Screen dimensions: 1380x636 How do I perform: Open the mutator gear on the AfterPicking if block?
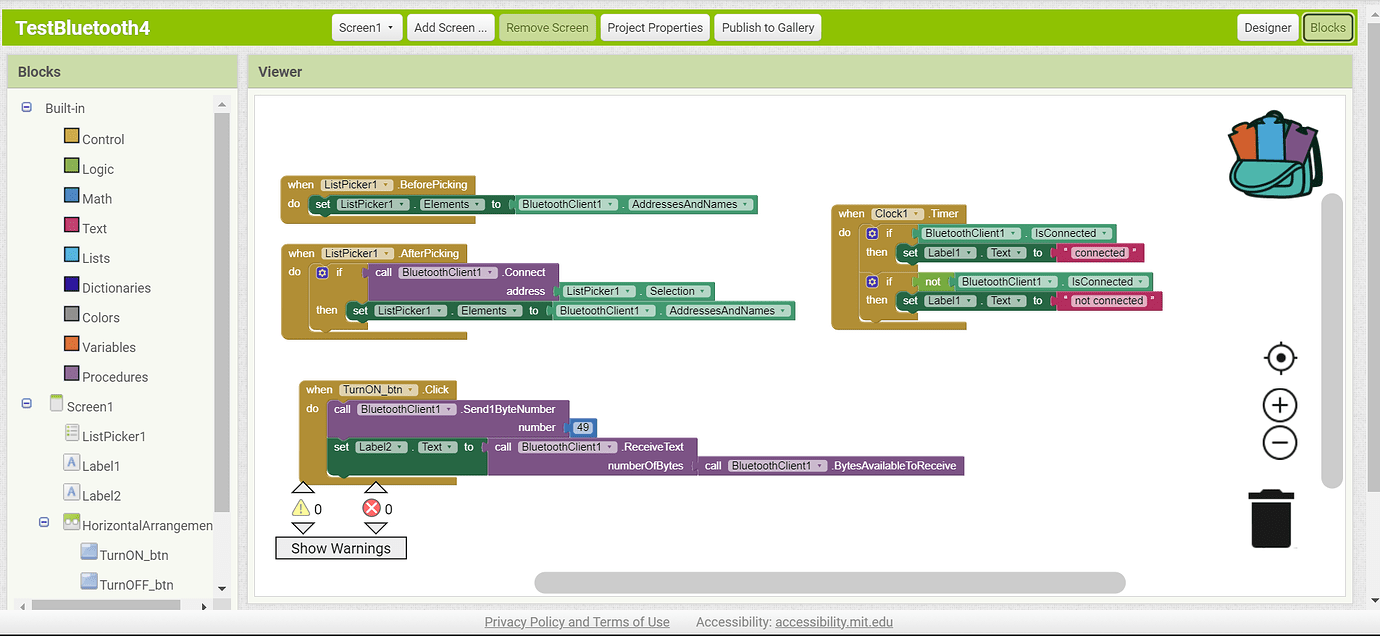coord(320,271)
